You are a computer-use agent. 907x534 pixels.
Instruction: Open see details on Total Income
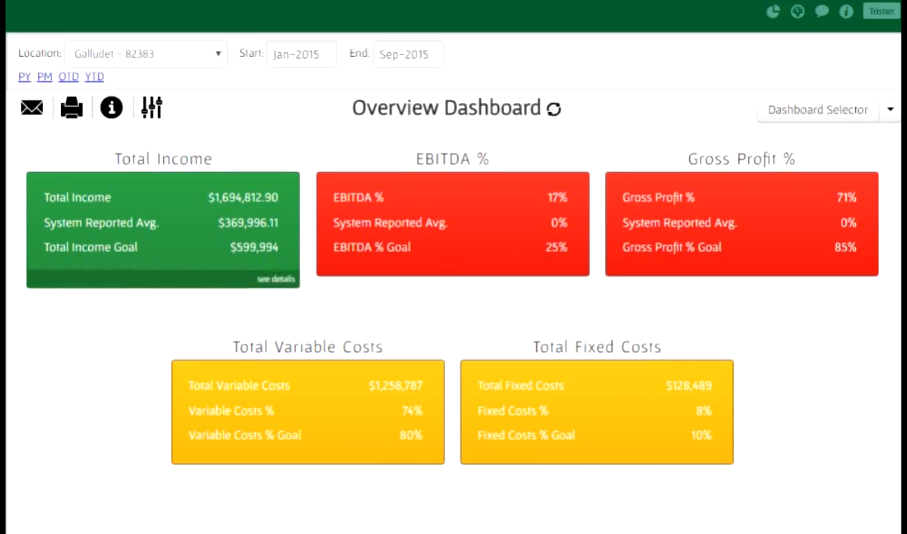click(276, 279)
